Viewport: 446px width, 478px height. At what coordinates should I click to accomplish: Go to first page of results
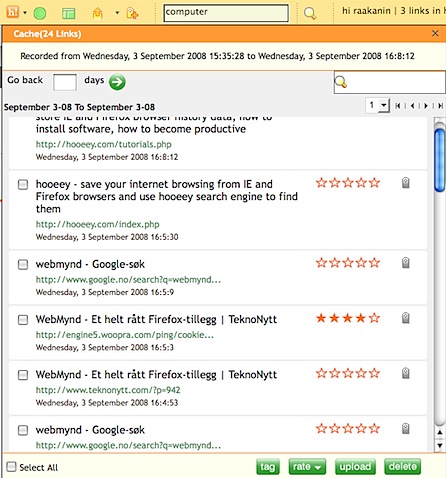coord(398,106)
